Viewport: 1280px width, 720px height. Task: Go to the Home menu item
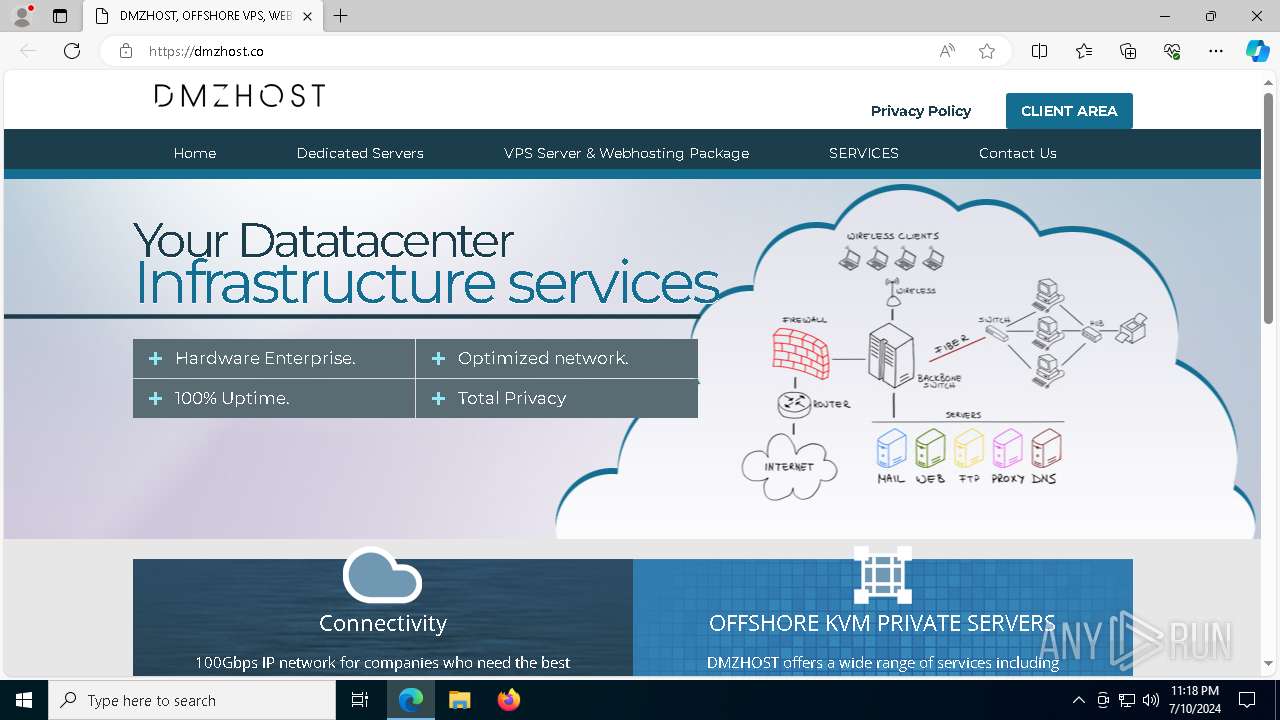[195, 153]
